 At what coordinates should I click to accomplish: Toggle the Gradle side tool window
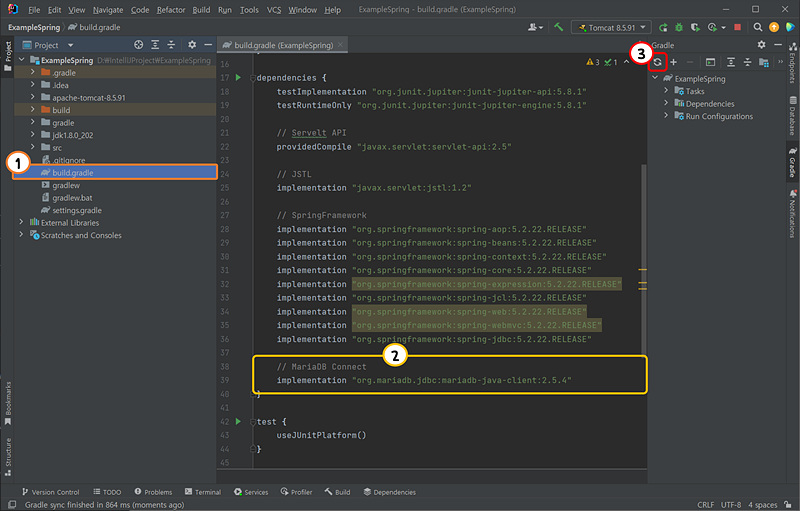coord(792,162)
